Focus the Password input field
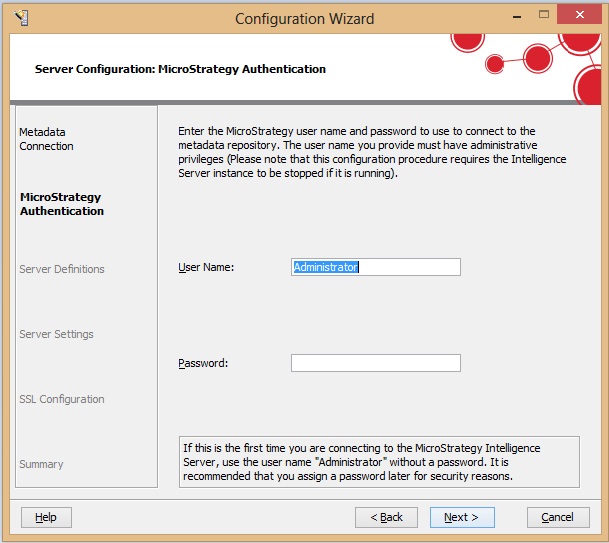609x543 pixels. pos(376,363)
